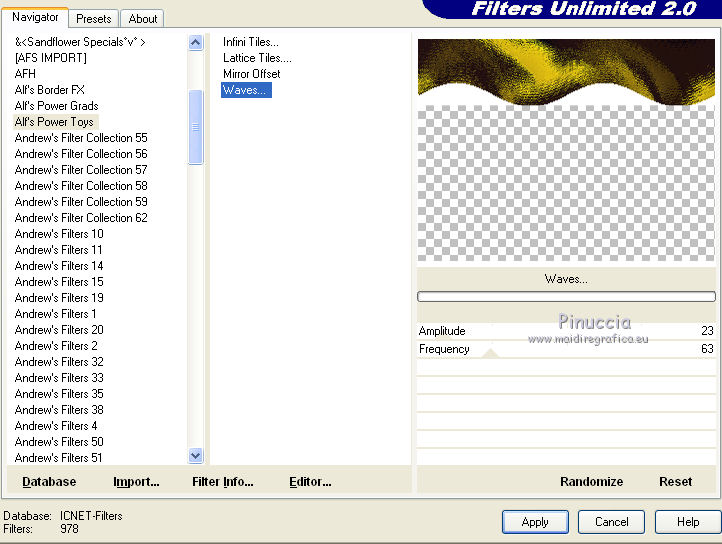Viewport: 722px width, 544px height.
Task: Select Andrew's Filters 14
Action: click(x=59, y=266)
